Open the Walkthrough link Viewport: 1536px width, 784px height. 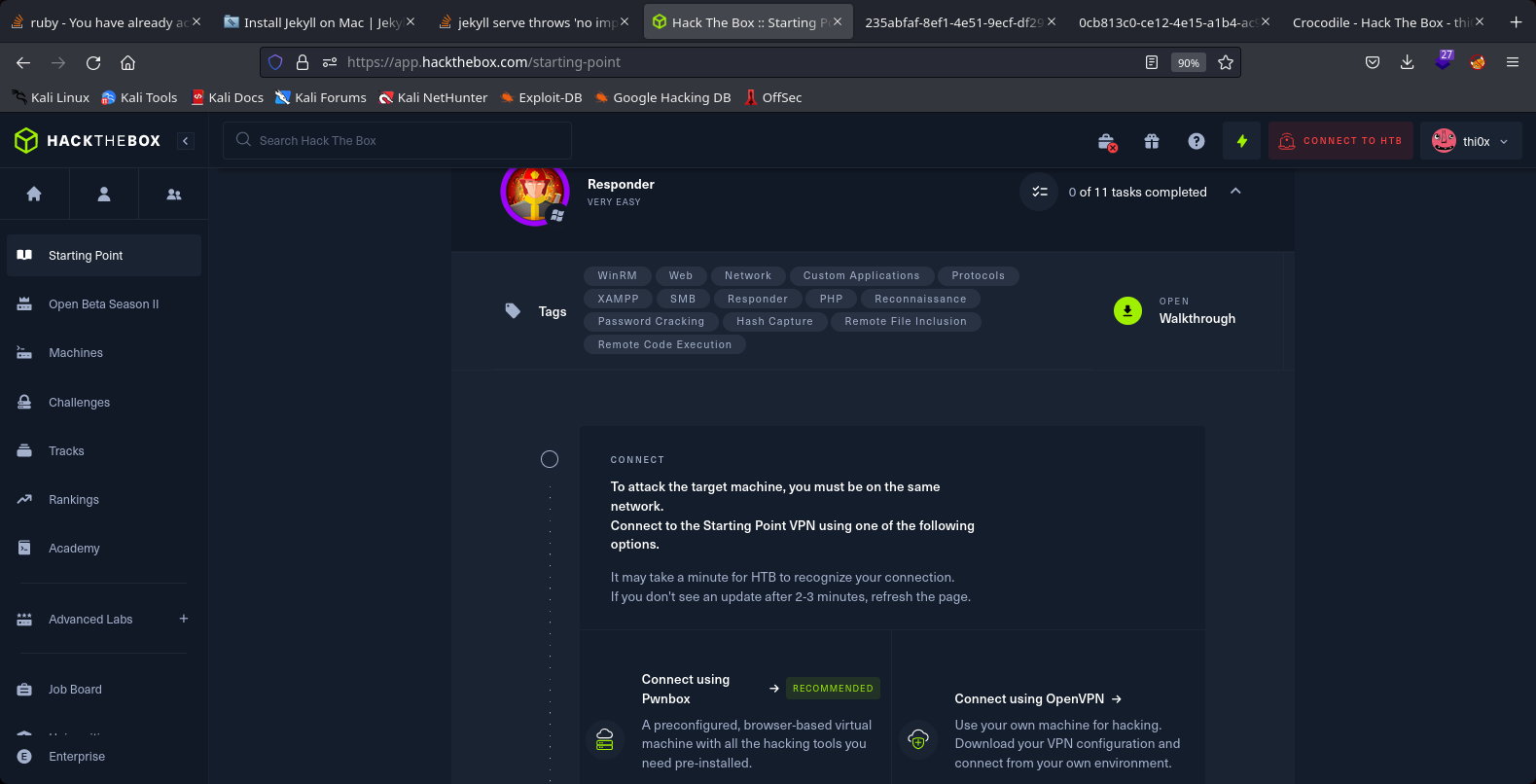click(1197, 318)
